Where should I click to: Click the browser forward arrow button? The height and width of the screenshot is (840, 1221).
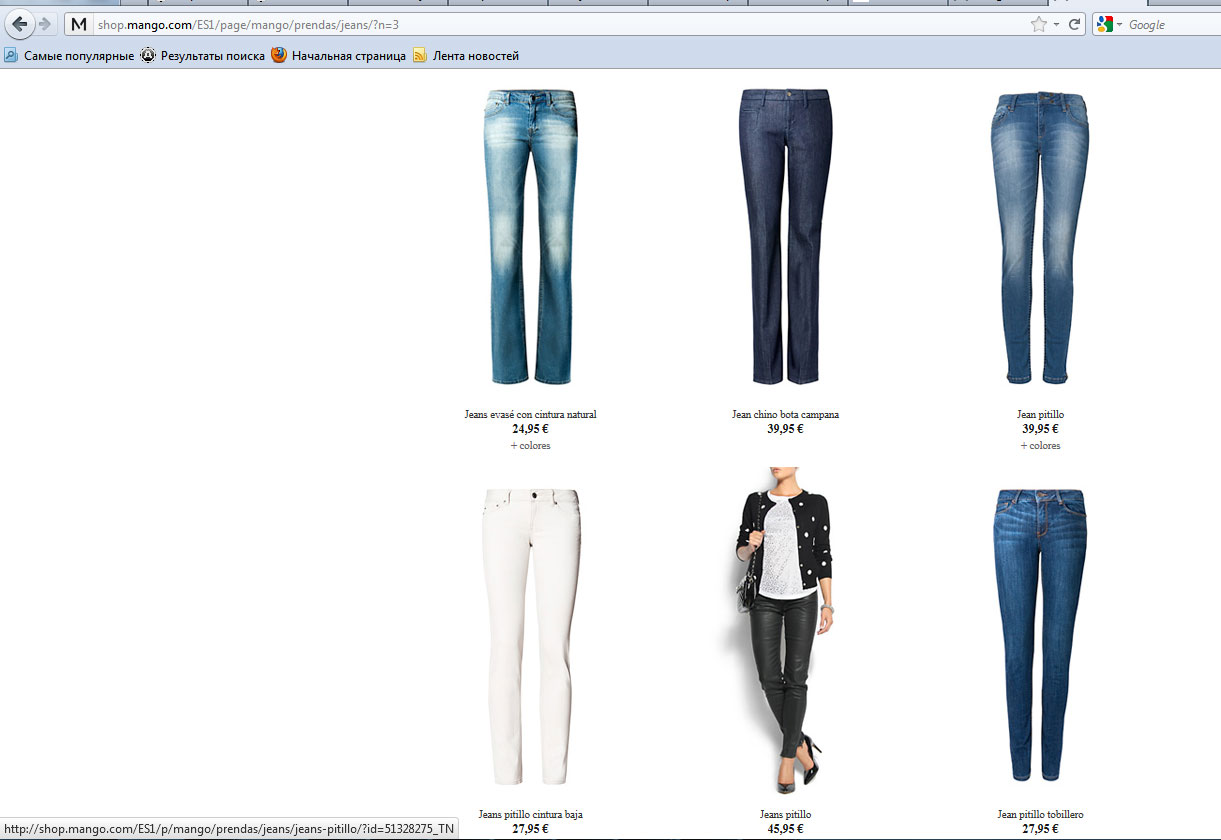pos(45,24)
